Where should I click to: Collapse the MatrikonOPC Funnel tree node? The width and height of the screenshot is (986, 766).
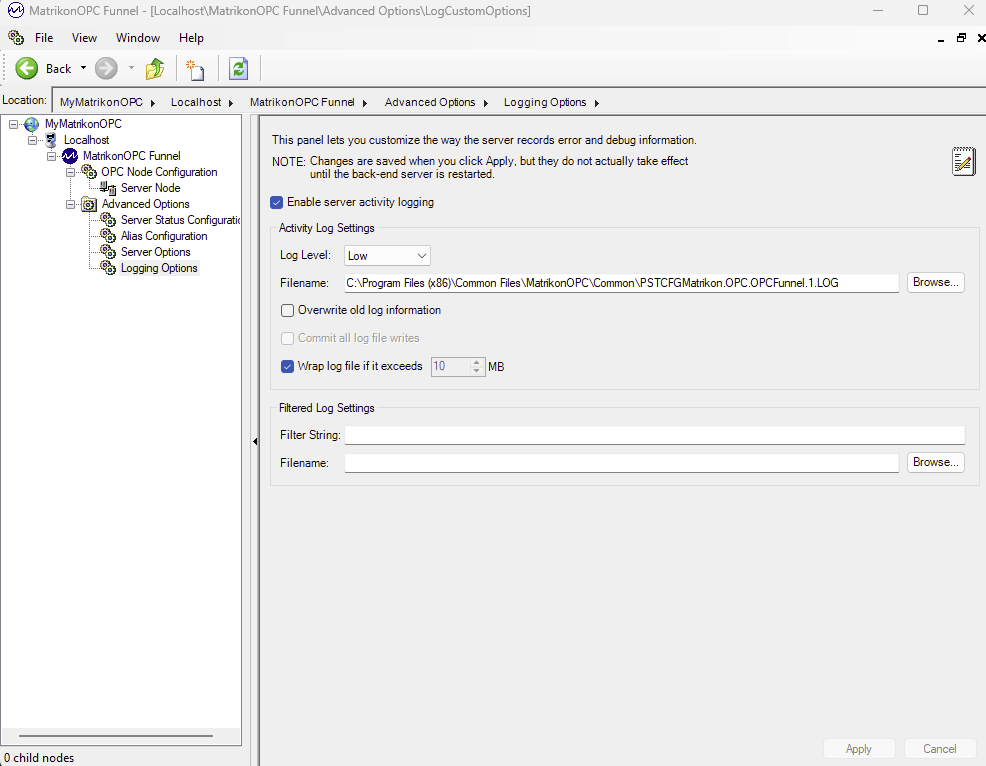[52, 156]
